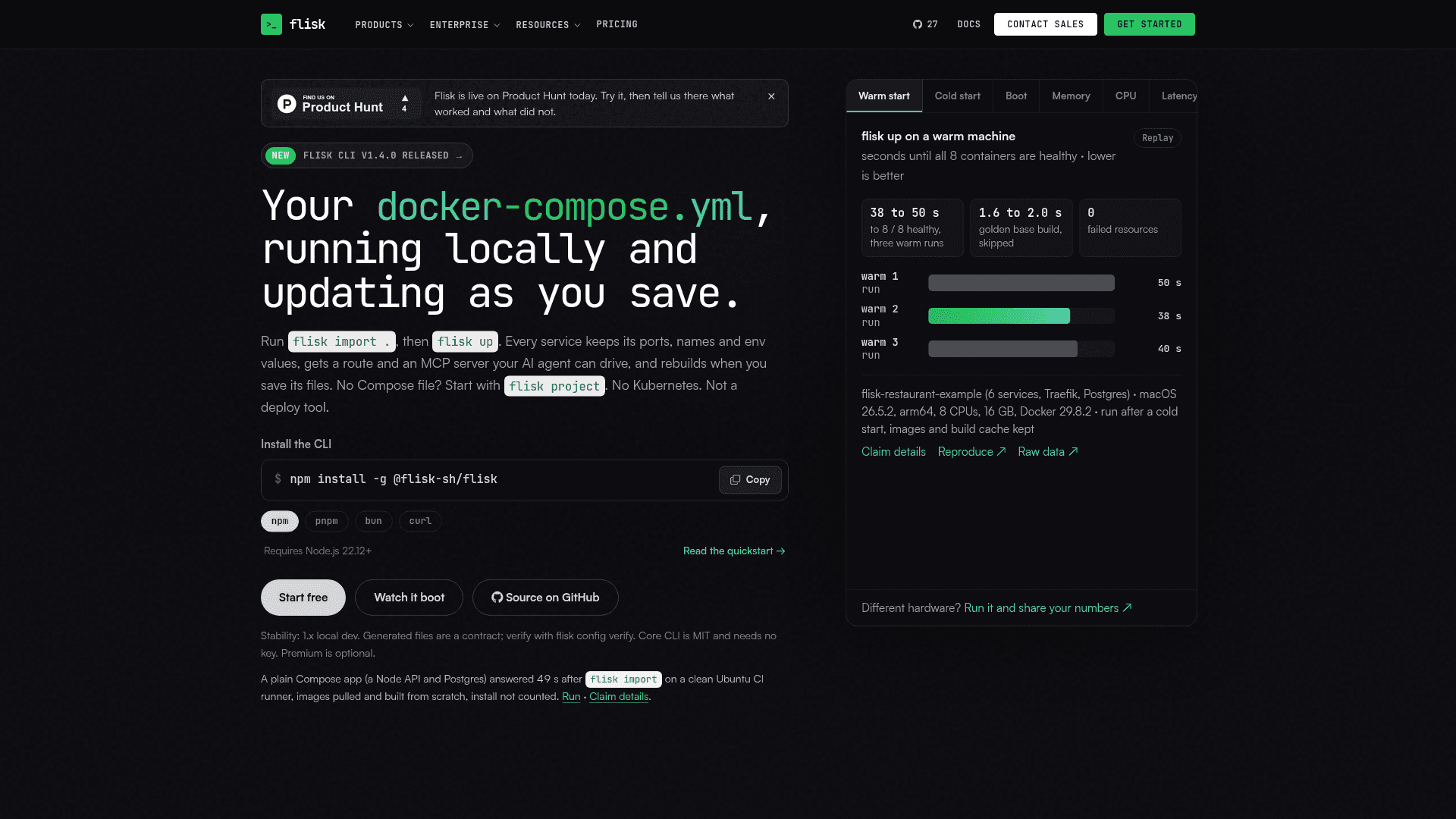Open the benchmark panel's Claim details link

click(x=893, y=451)
